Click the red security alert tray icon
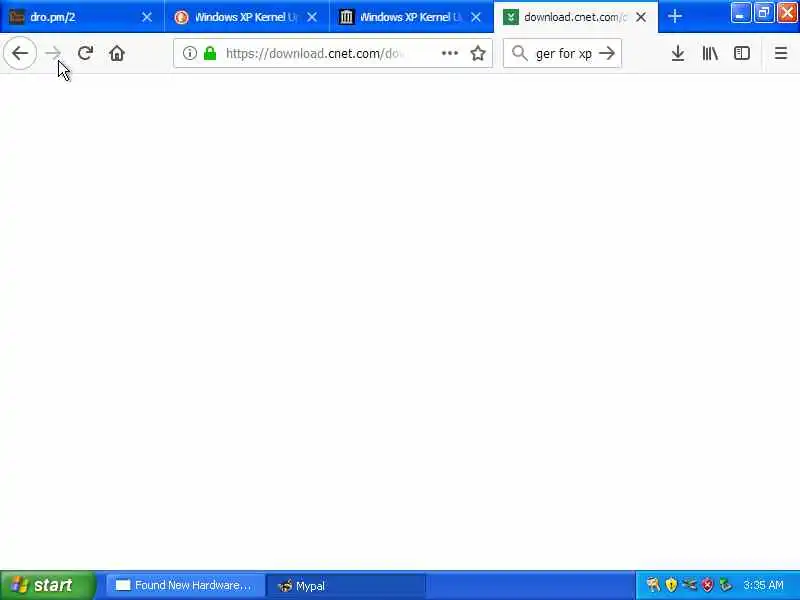This screenshot has height=600, width=800. [x=707, y=585]
